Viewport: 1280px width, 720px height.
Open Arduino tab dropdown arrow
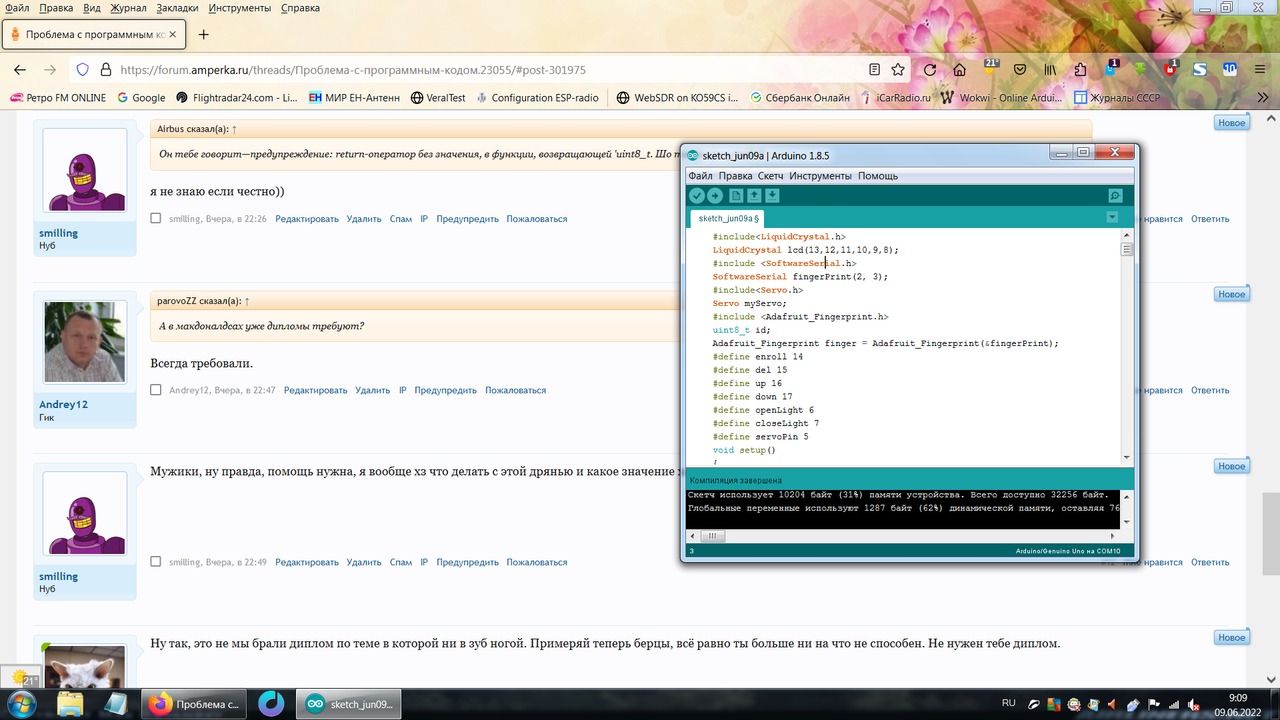point(1112,217)
